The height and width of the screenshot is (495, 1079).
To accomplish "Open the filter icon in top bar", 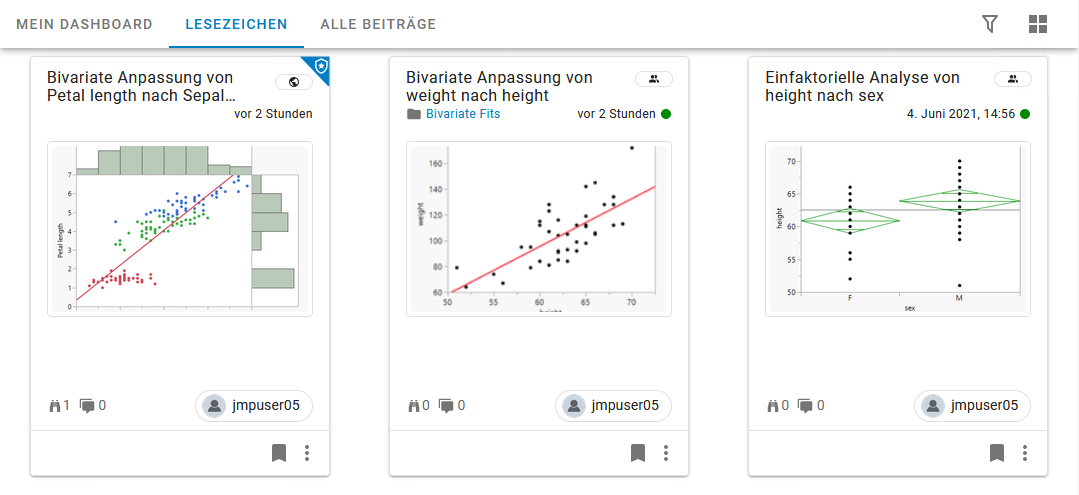I will pos(990,24).
